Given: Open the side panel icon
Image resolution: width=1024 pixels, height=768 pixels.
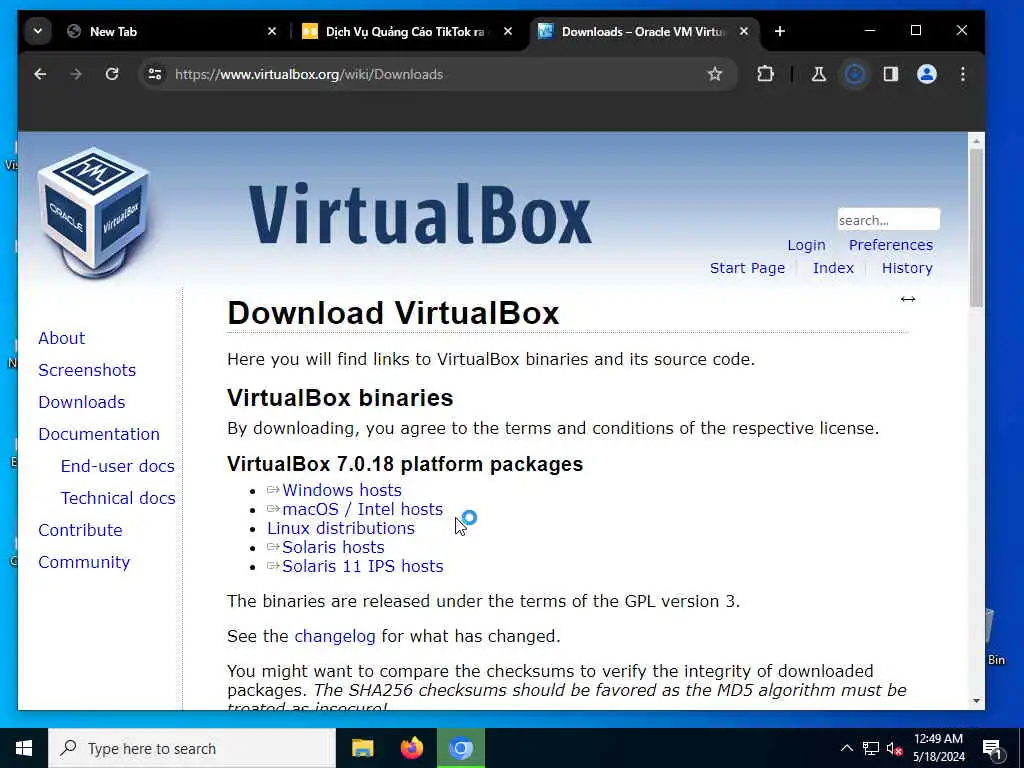Looking at the screenshot, I should tap(891, 74).
